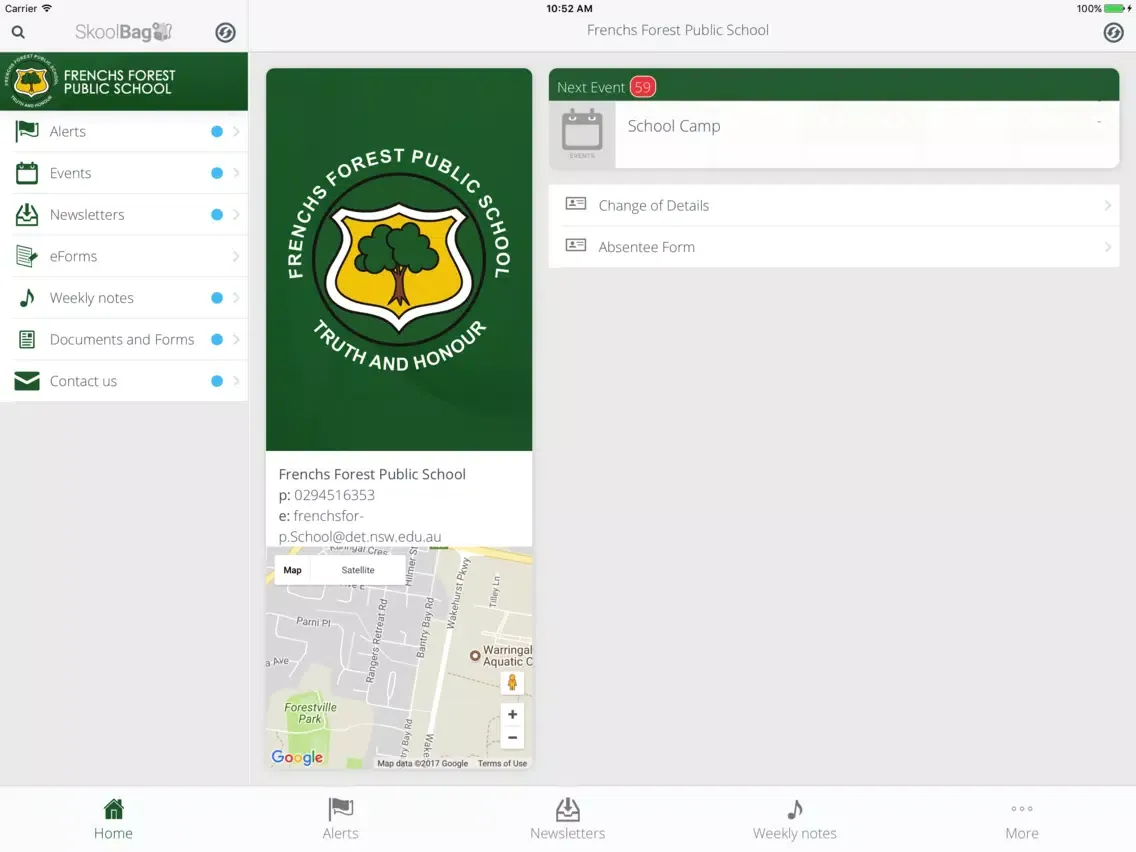Screen dimensions: 1136x852
Task: Open the Change of Details form
Action: (x=834, y=205)
